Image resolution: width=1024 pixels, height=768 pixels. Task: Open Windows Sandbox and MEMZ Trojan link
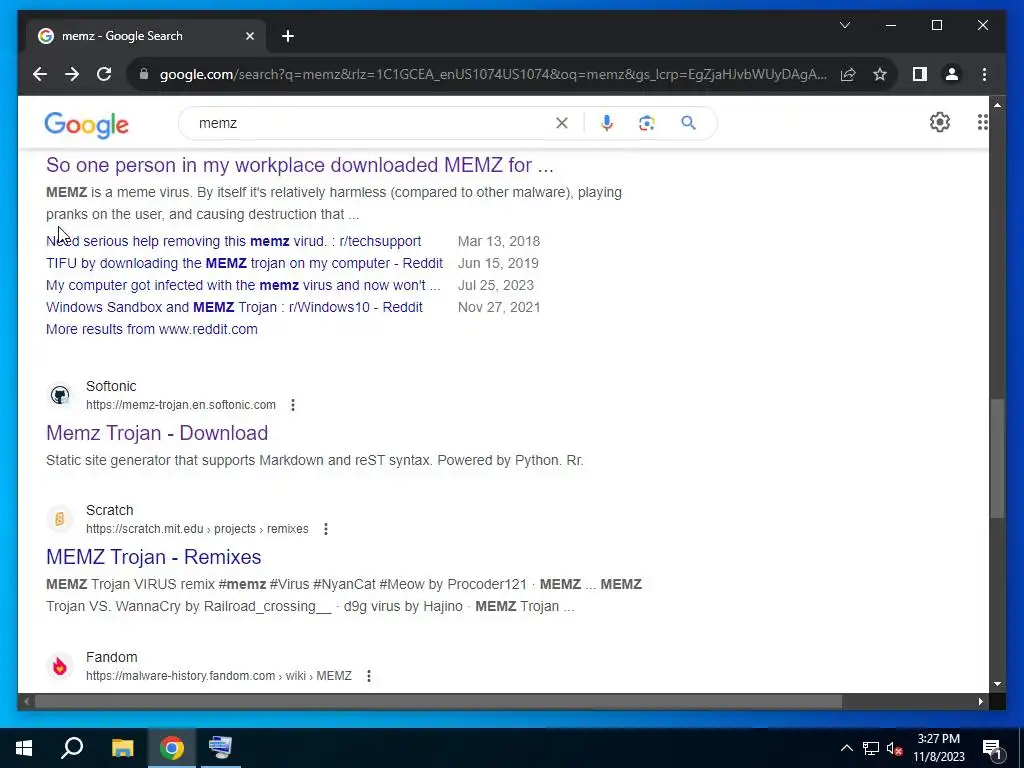(x=234, y=307)
